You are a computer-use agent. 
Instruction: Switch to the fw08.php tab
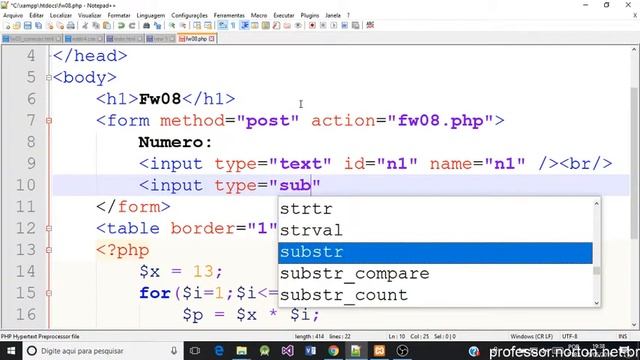[196, 39]
